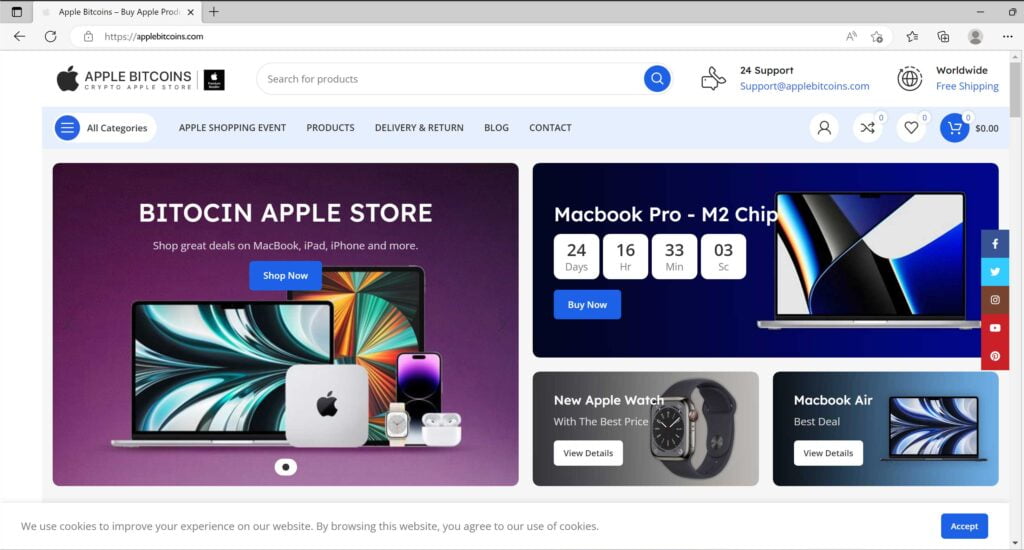Click the blue search magnifier button
Image resolution: width=1024 pixels, height=550 pixels.
tap(657, 79)
